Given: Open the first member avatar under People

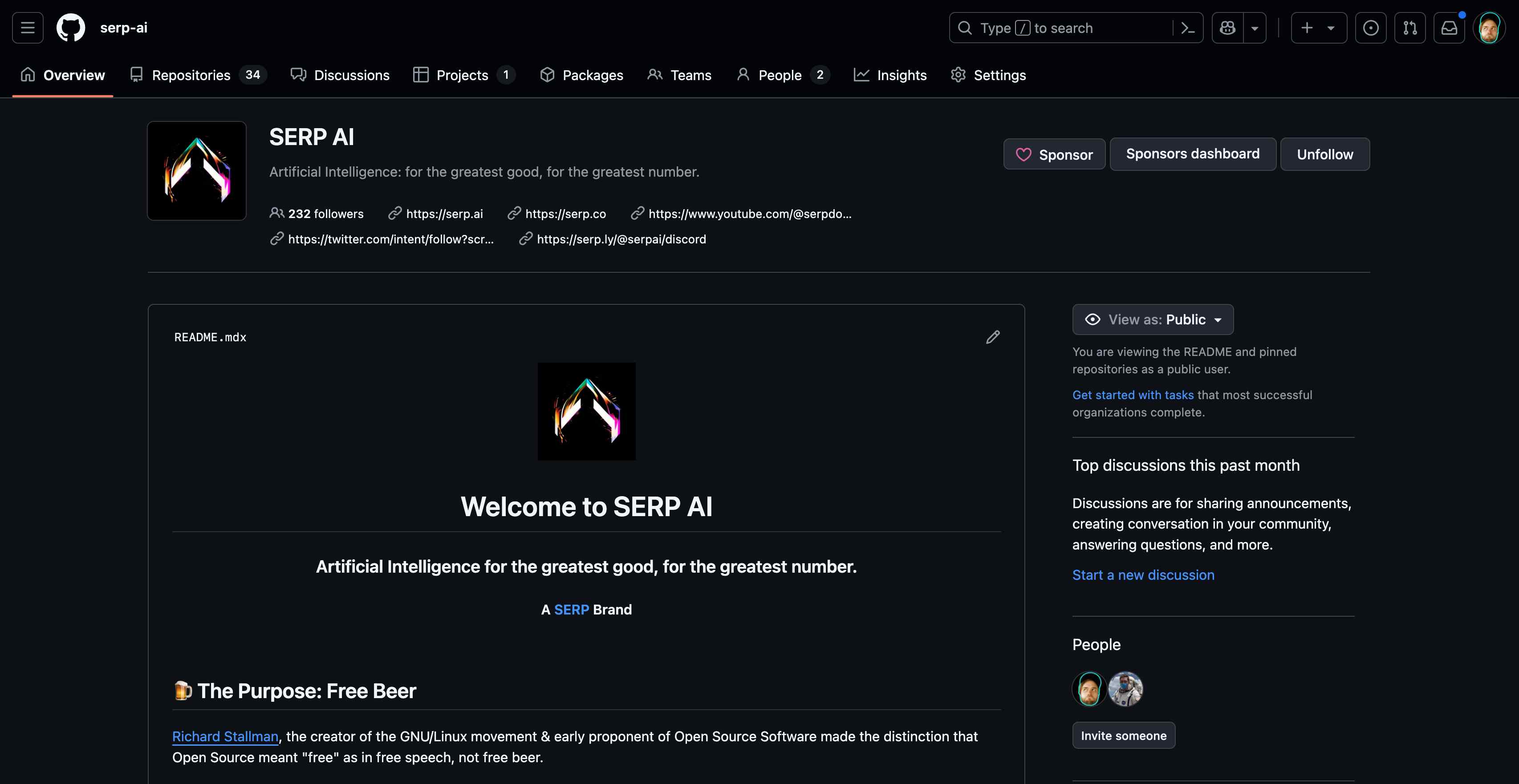Looking at the screenshot, I should (1089, 688).
